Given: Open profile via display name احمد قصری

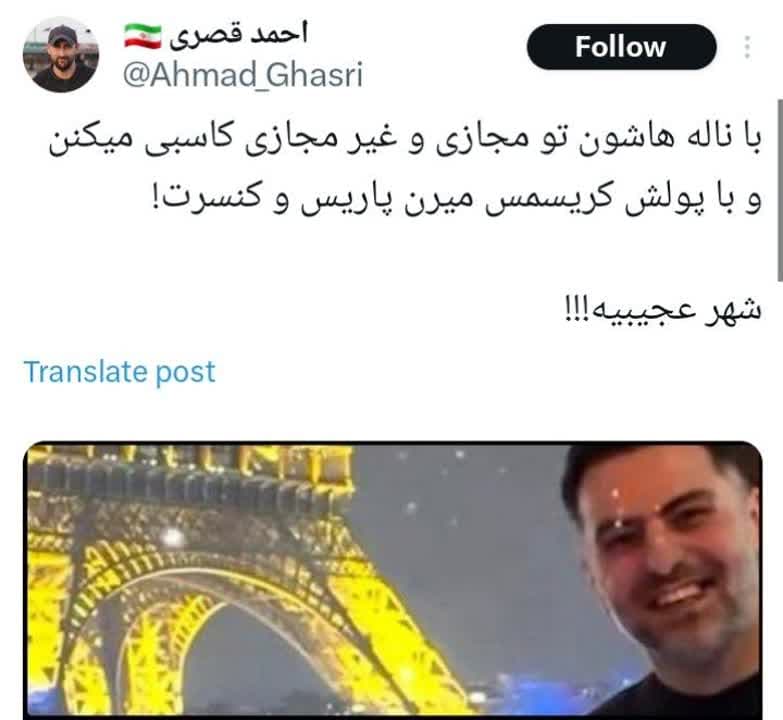Looking at the screenshot, I should pyautogui.click(x=238, y=35).
